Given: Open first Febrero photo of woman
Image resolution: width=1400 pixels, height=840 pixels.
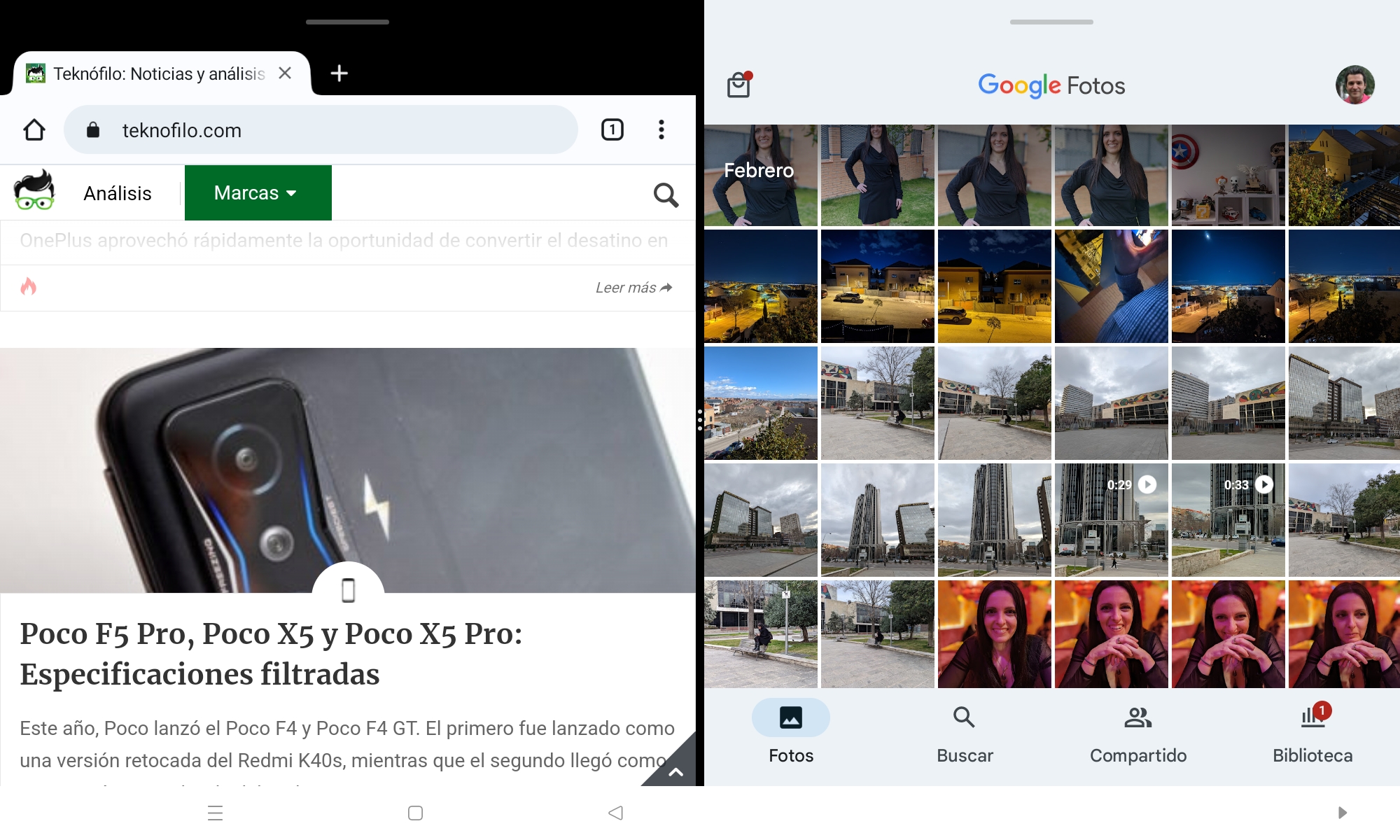Looking at the screenshot, I should pos(761,176).
